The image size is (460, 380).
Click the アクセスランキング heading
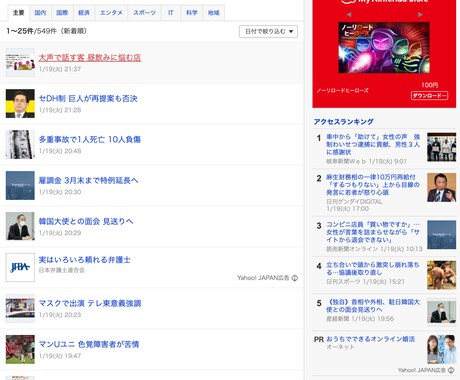click(343, 122)
